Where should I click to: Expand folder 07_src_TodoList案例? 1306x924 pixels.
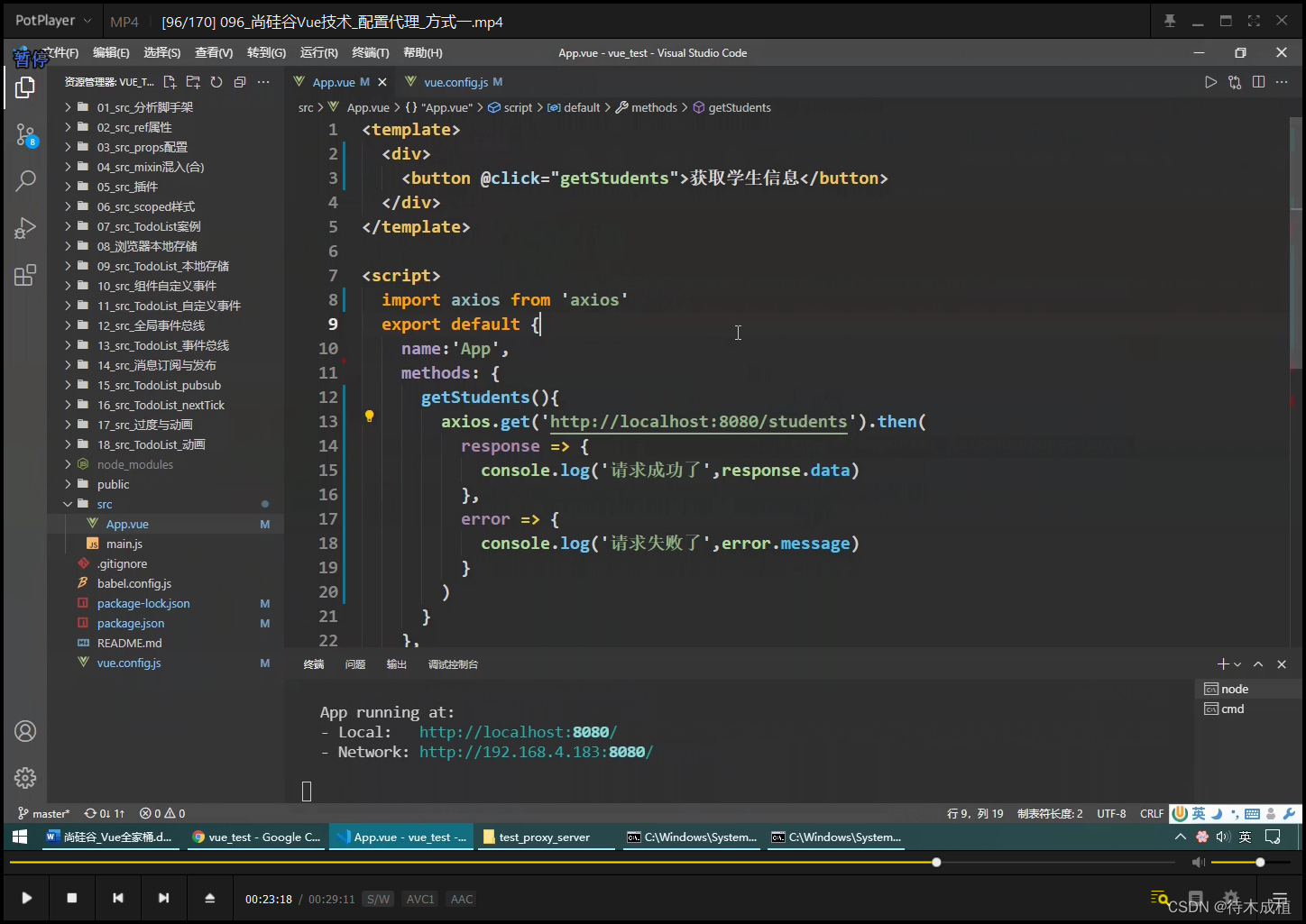(149, 226)
